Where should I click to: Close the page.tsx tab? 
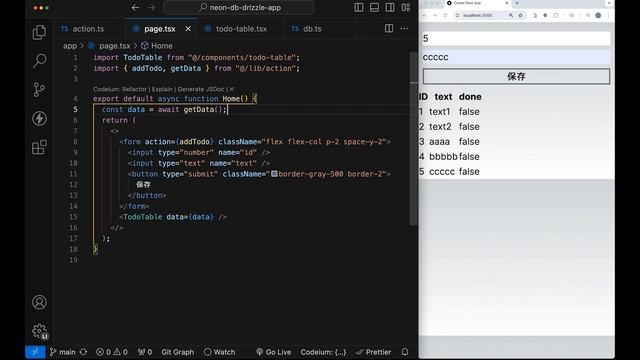[188, 29]
